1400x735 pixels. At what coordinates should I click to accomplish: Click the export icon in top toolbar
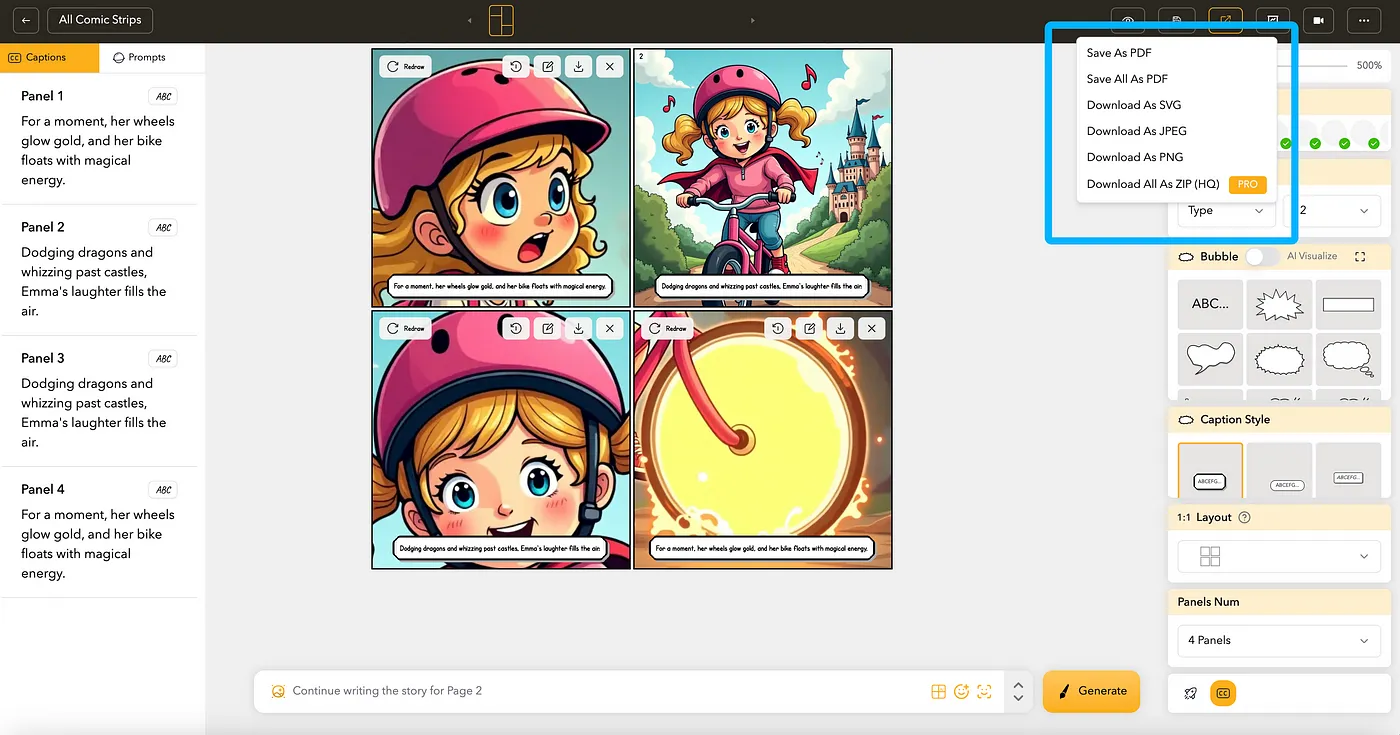[1225, 20]
